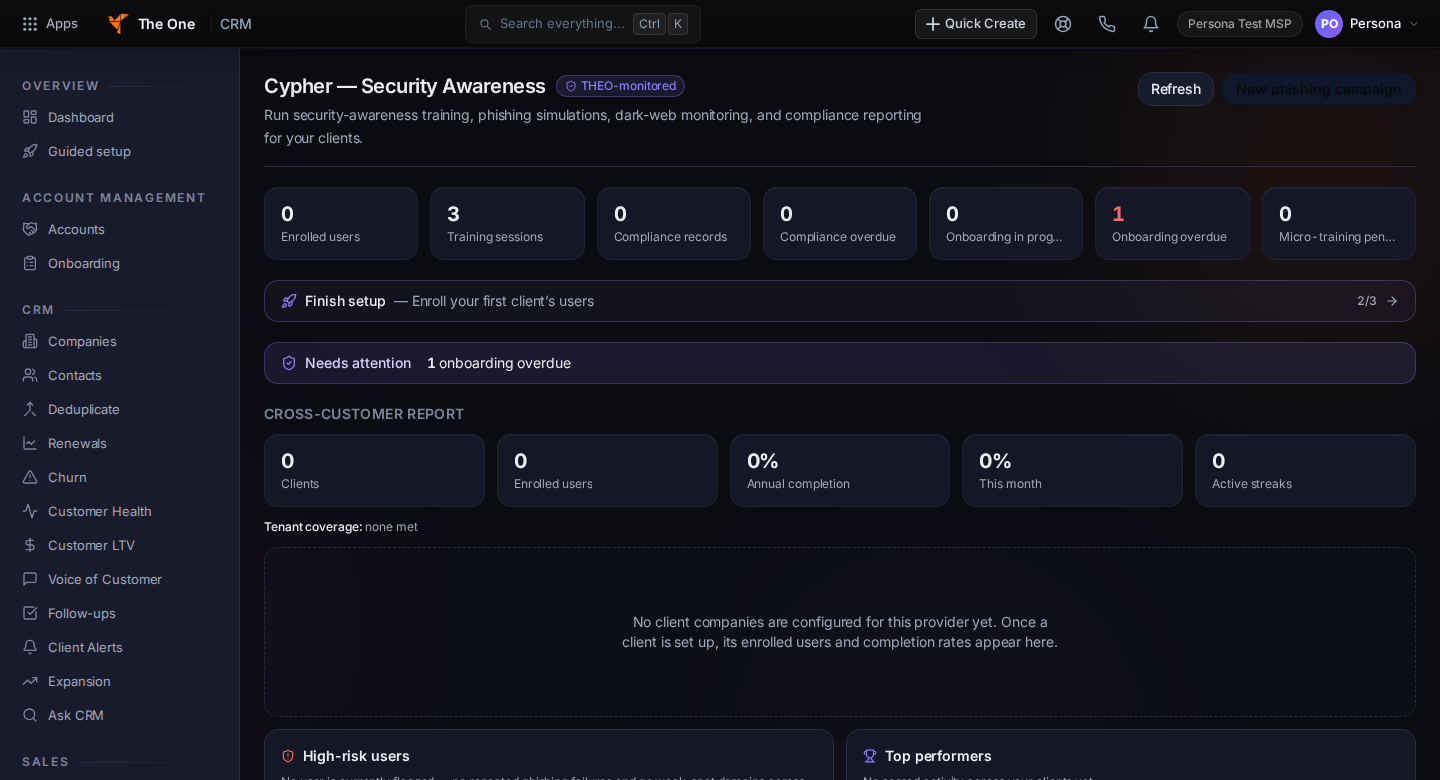Viewport: 1440px width, 780px height.
Task: Open the support lifebuoy icon
Action: [x=1063, y=24]
